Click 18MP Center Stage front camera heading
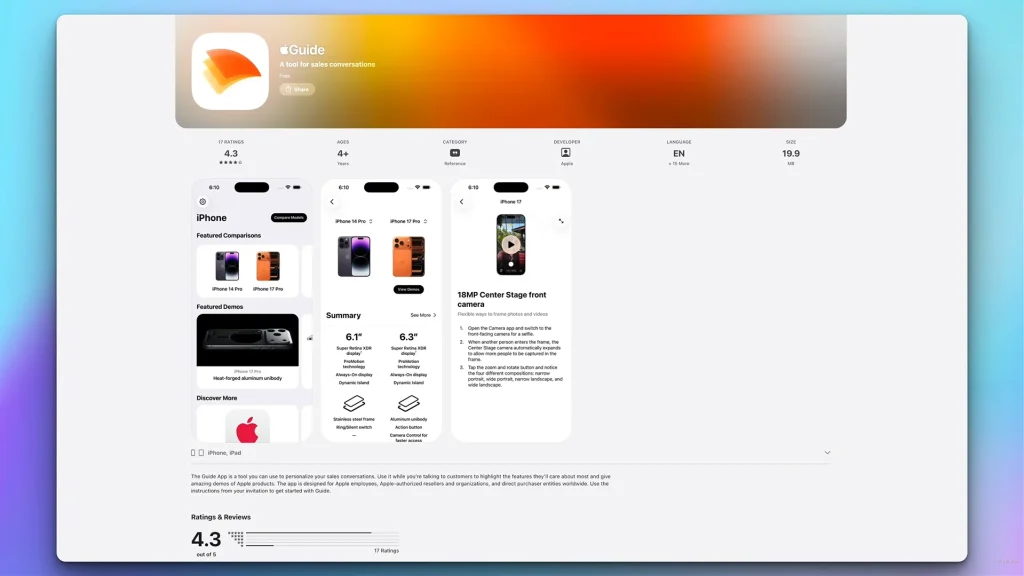 click(502, 299)
